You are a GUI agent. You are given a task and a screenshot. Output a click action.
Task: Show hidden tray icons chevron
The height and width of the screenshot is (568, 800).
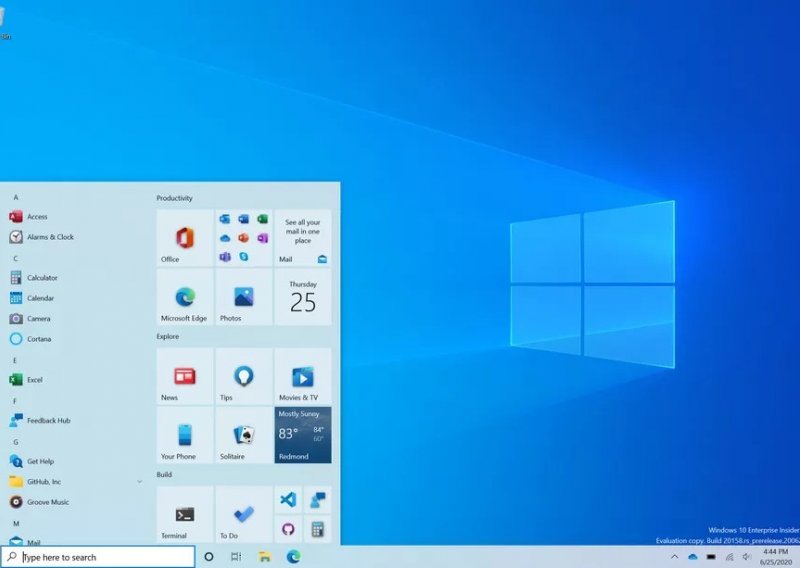pos(674,557)
